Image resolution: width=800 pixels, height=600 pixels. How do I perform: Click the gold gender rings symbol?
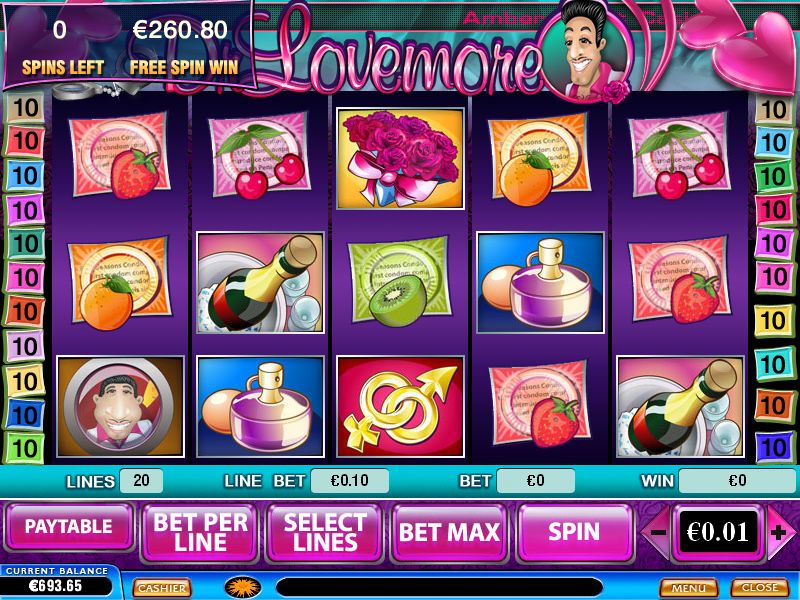401,407
